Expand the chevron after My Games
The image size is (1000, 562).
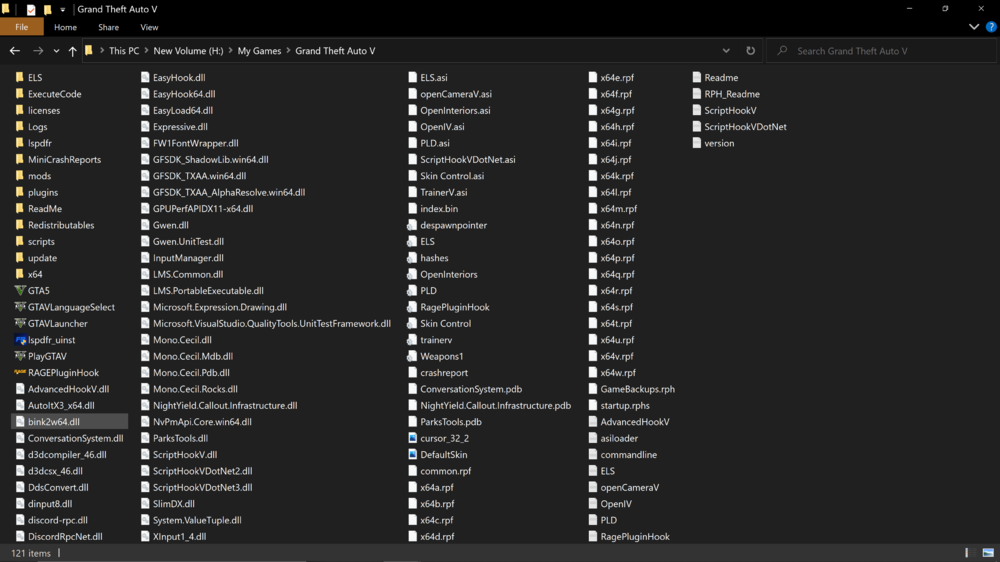point(288,50)
